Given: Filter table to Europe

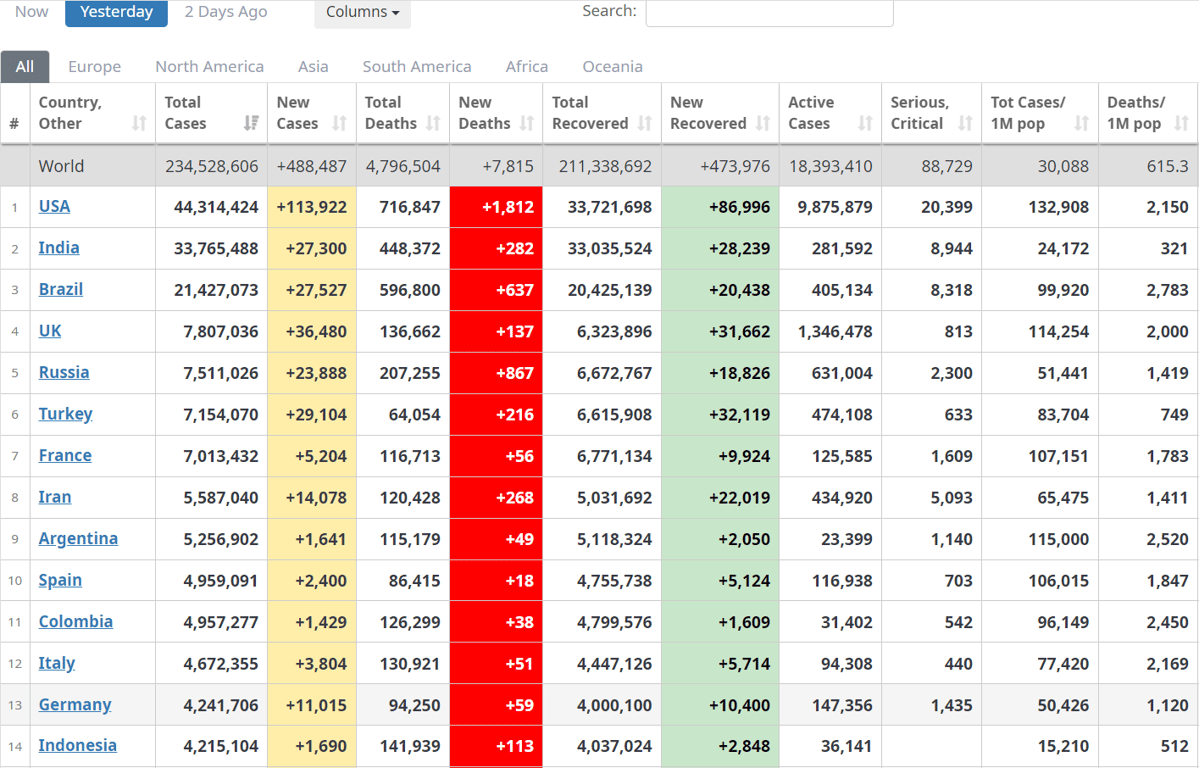Looking at the screenshot, I should (95, 67).
